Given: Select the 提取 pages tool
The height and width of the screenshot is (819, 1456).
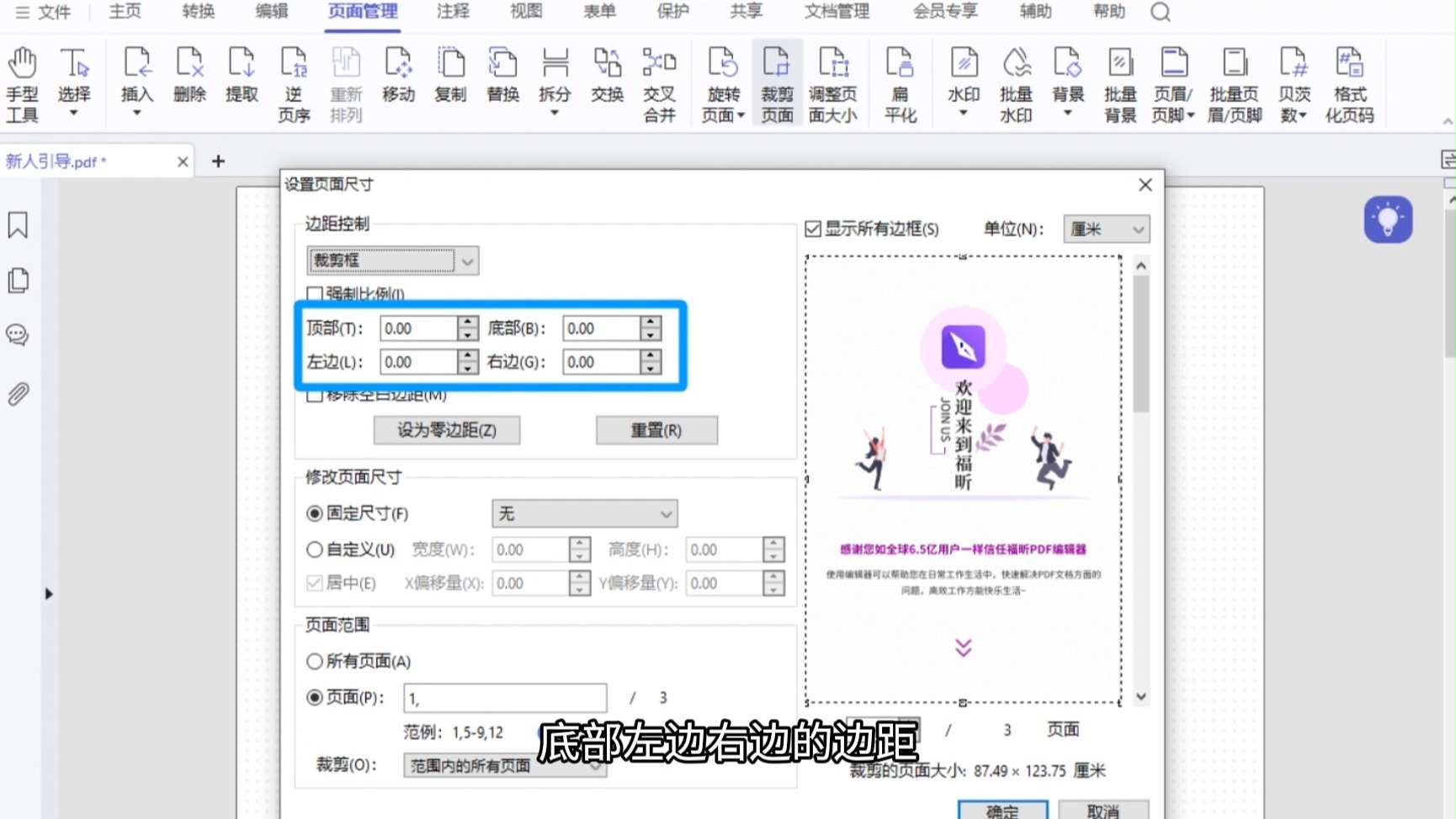Looking at the screenshot, I should pos(242,82).
